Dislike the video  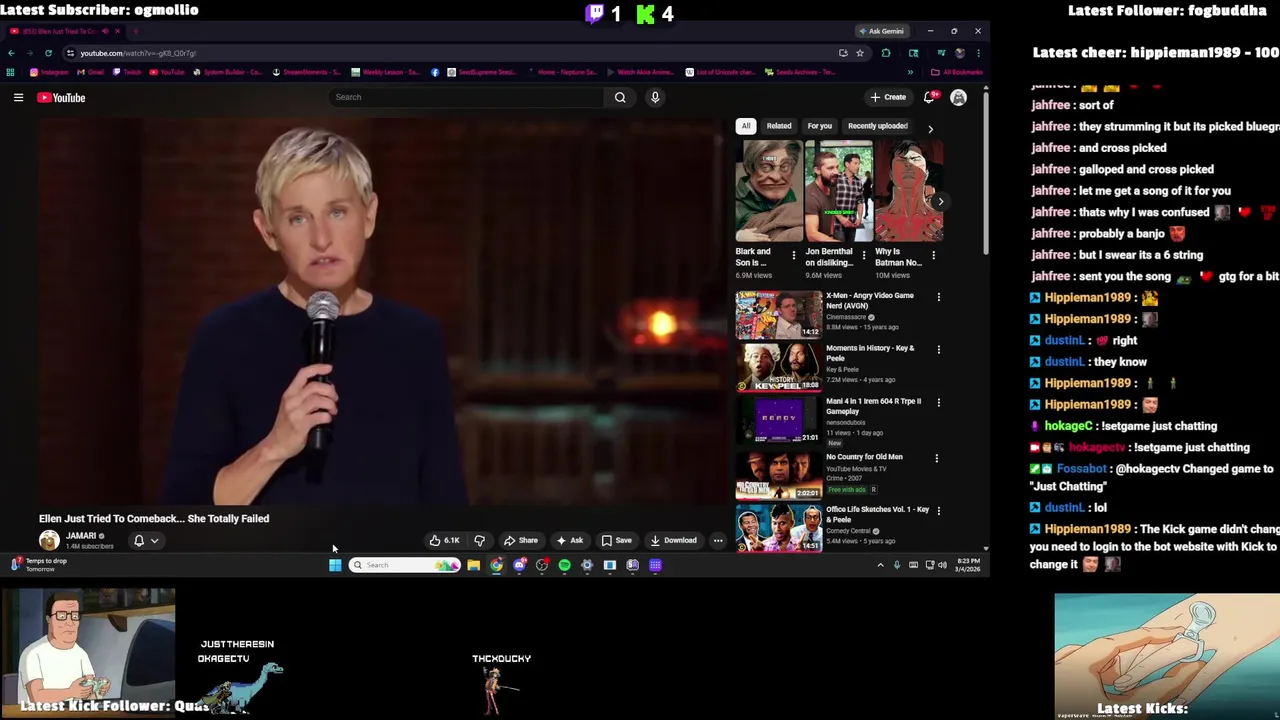(480, 540)
